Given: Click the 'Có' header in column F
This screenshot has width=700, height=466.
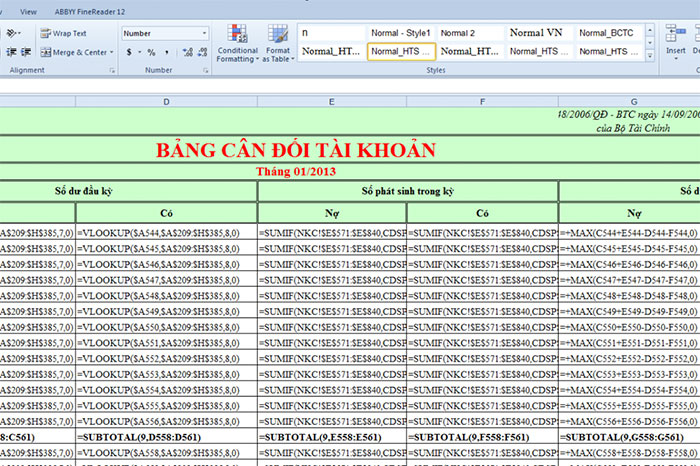Looking at the screenshot, I should 482,213.
